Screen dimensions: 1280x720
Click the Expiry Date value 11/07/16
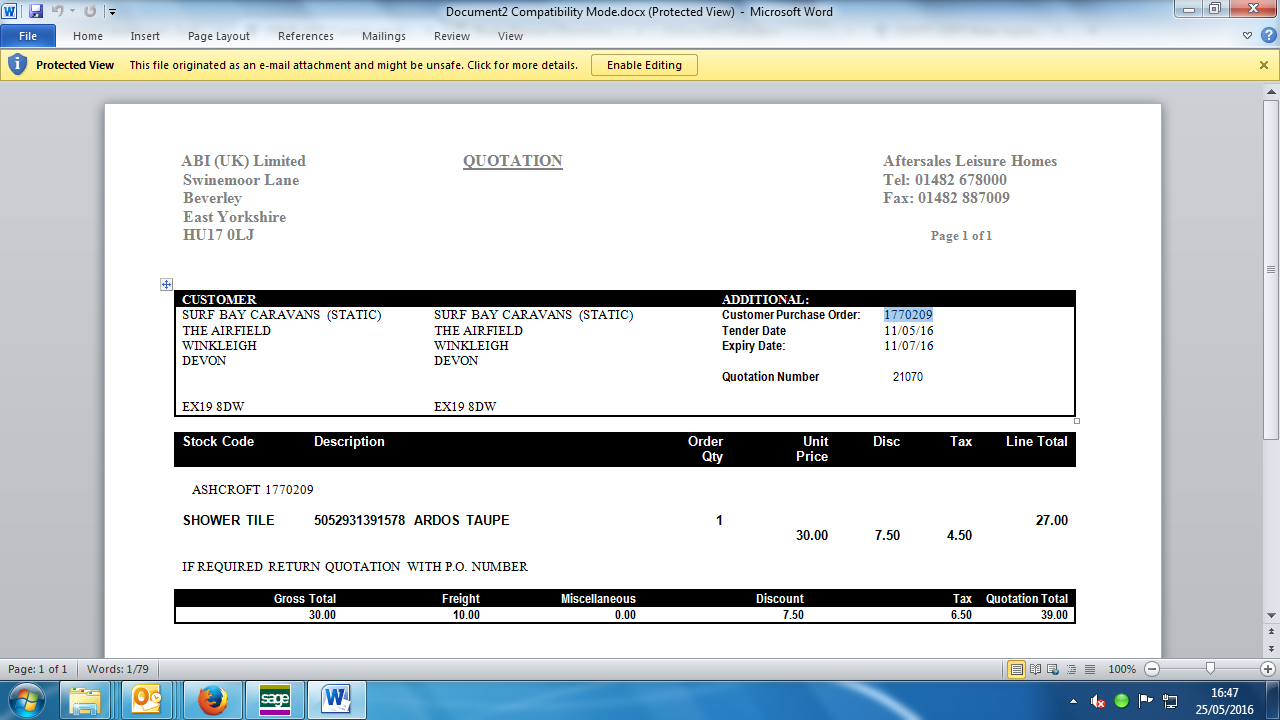tap(909, 346)
